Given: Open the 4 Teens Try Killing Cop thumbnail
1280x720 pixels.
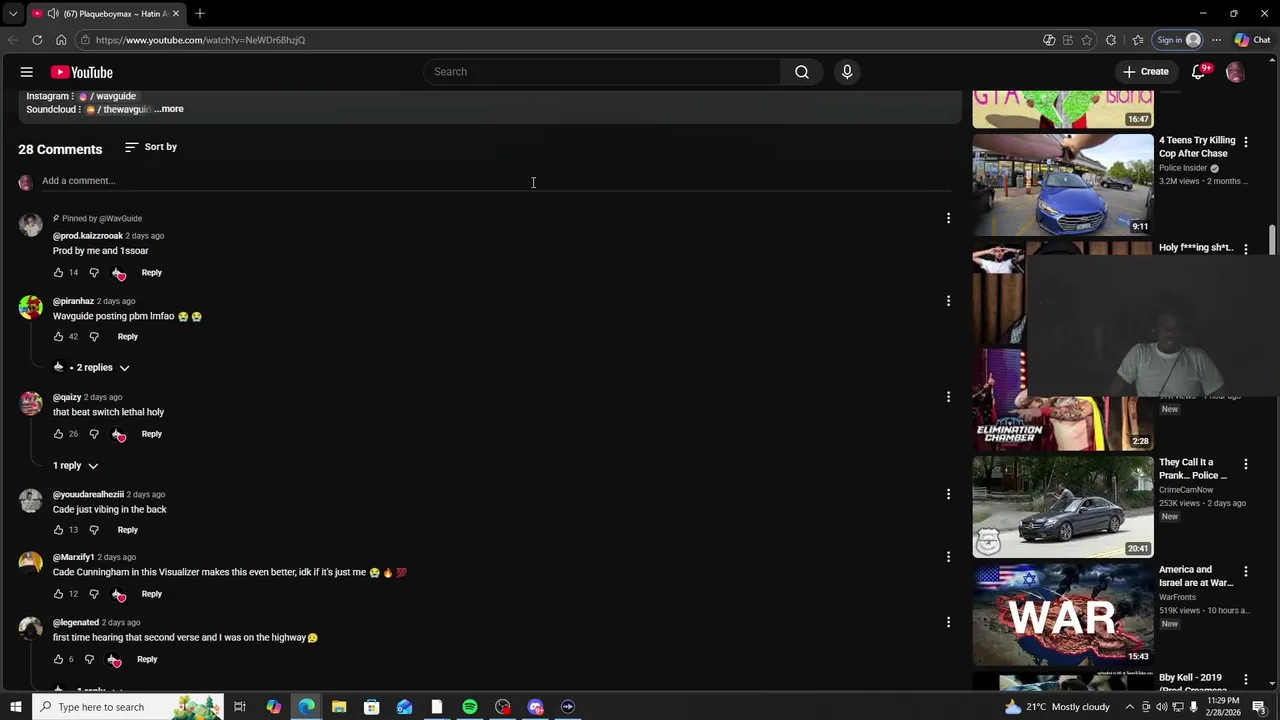Looking at the screenshot, I should pyautogui.click(x=1063, y=185).
